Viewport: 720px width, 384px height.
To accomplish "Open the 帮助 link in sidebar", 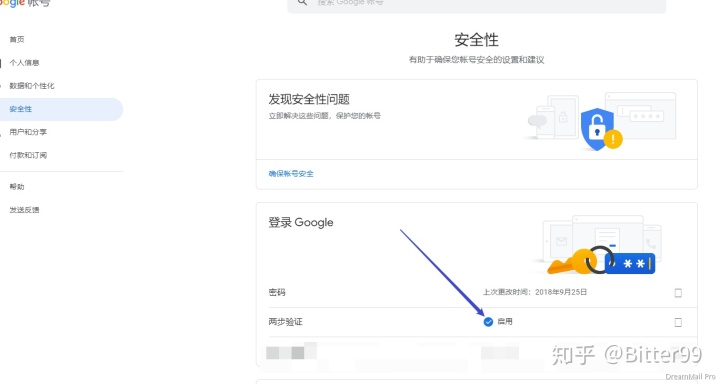I will pos(17,186).
